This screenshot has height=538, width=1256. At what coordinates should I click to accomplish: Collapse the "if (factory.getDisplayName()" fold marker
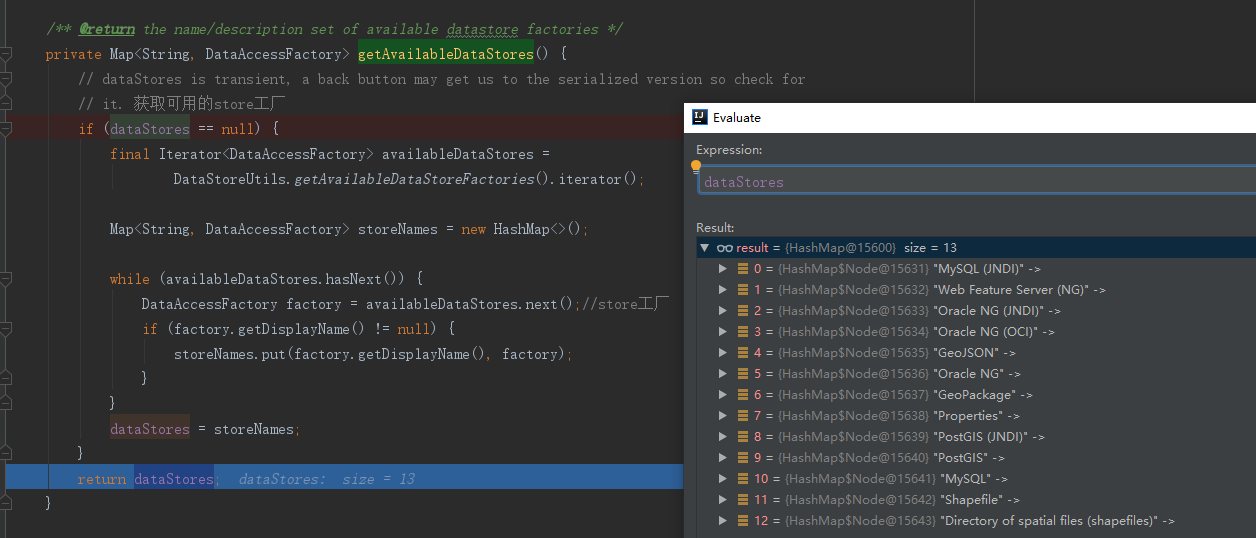pos(5,328)
